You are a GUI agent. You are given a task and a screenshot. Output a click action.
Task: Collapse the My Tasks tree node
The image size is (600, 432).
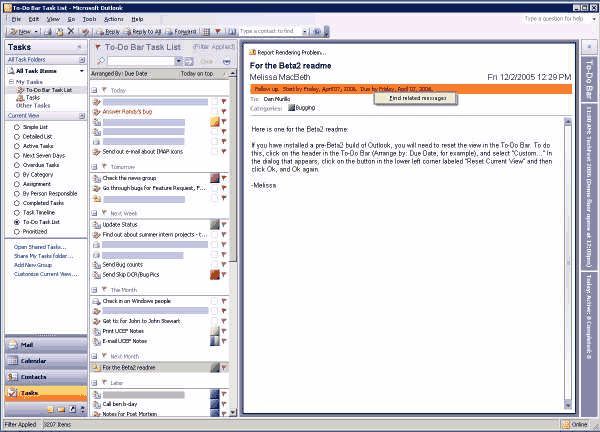point(11,82)
